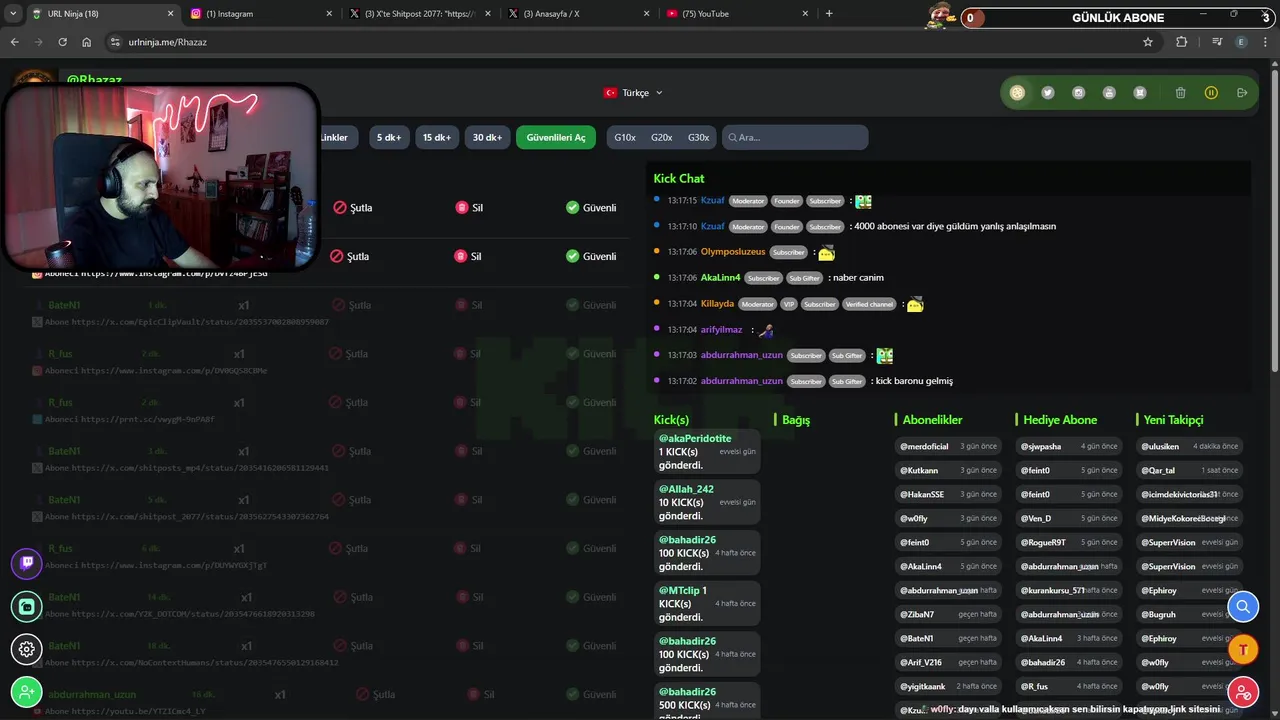Click the red user floating button
The width and height of the screenshot is (1280, 720).
tap(1243, 692)
